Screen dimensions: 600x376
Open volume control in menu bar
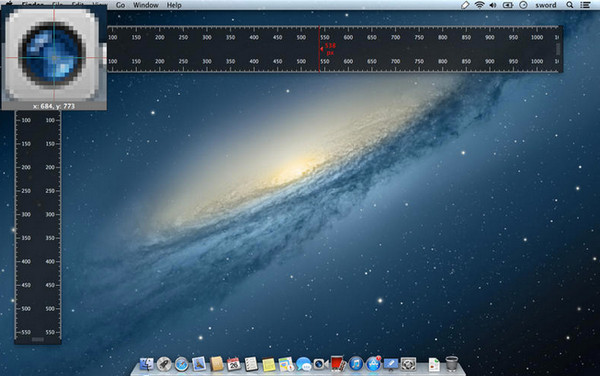click(493, 5)
